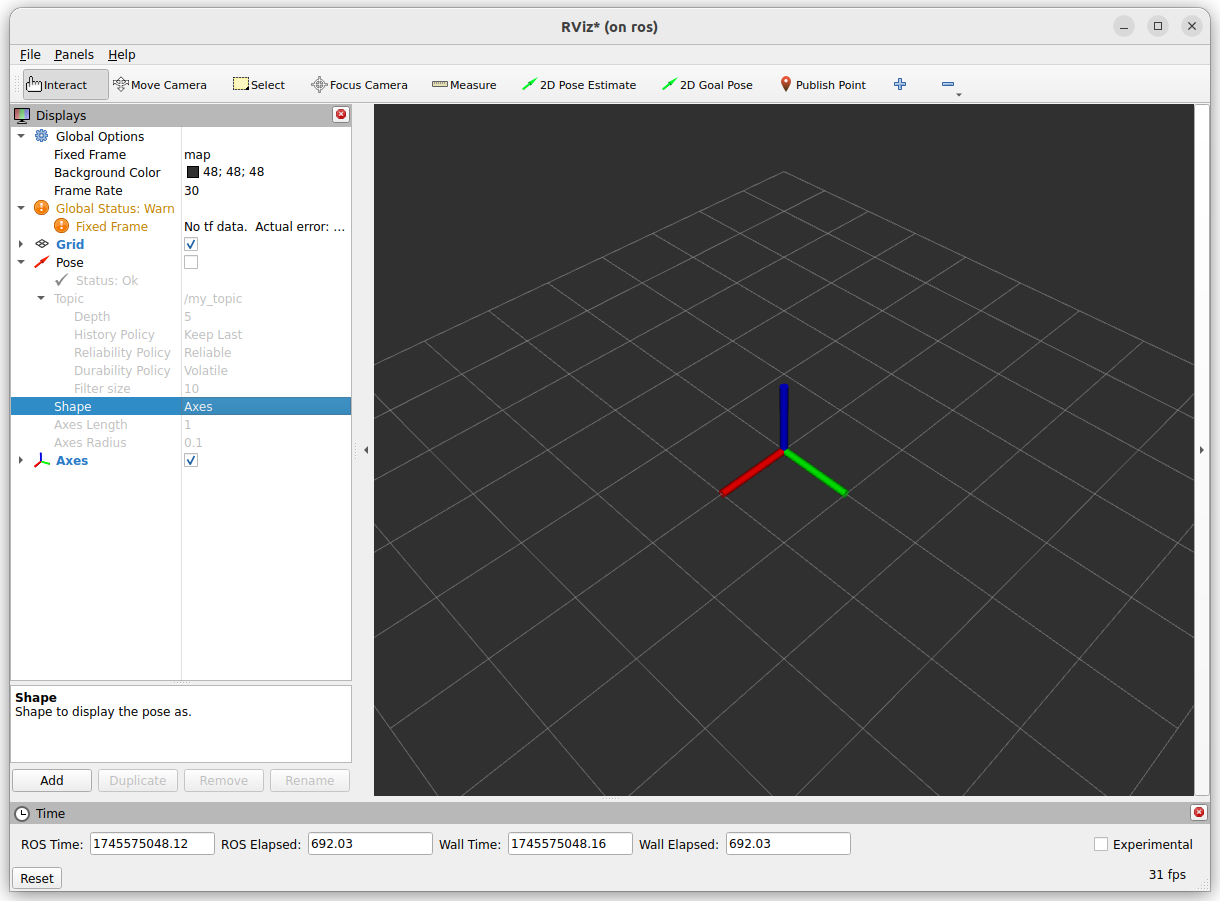Choose the Select tool
The image size is (1220, 901).
point(259,85)
